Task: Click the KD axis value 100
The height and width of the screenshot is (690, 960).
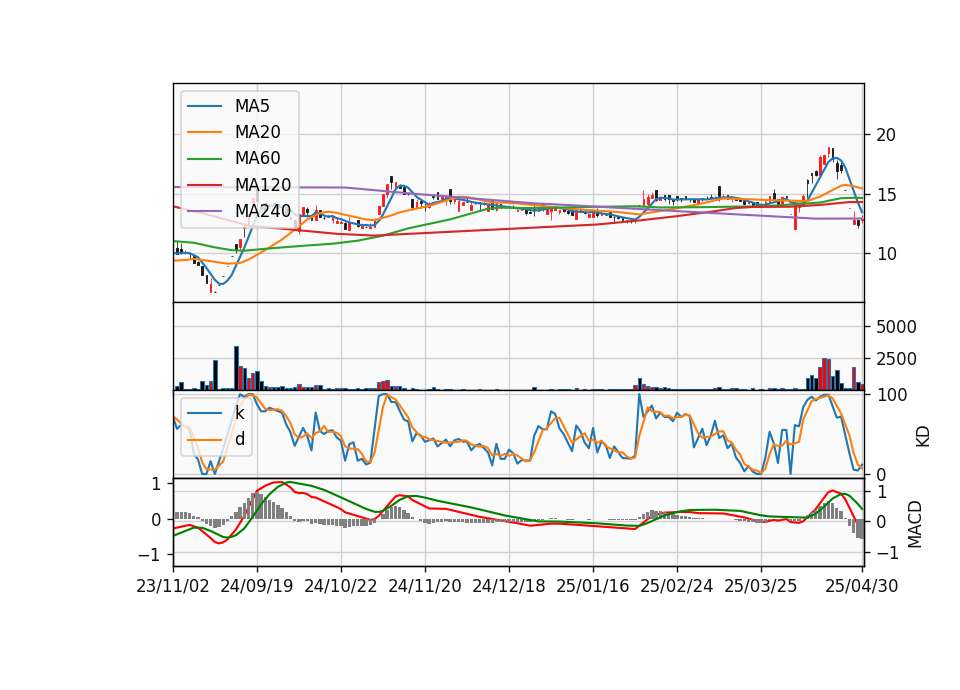Action: (x=891, y=396)
